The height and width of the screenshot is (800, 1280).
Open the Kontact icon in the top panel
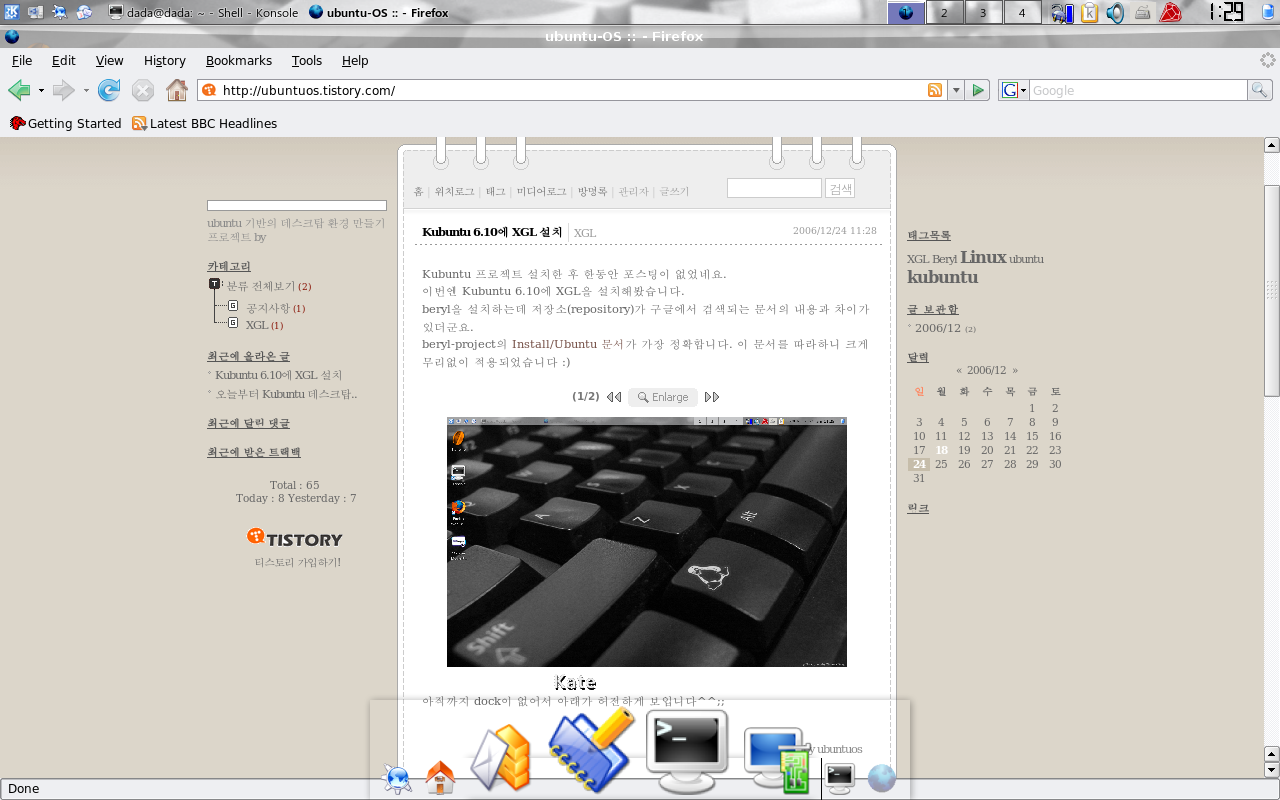click(x=85, y=12)
